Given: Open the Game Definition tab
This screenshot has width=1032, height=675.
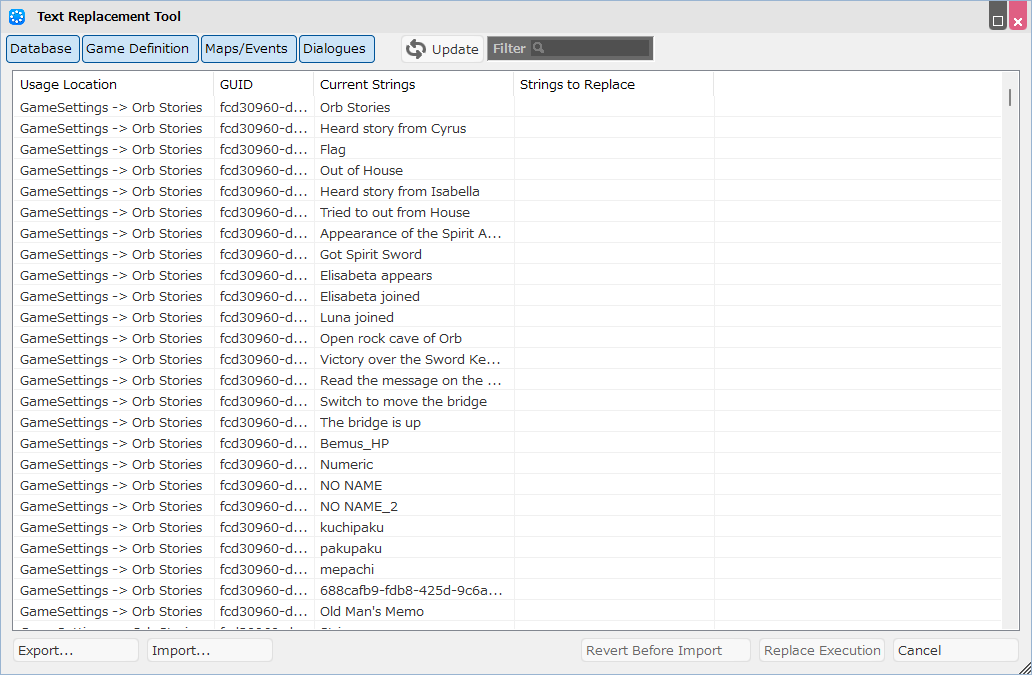Looking at the screenshot, I should [x=139, y=48].
